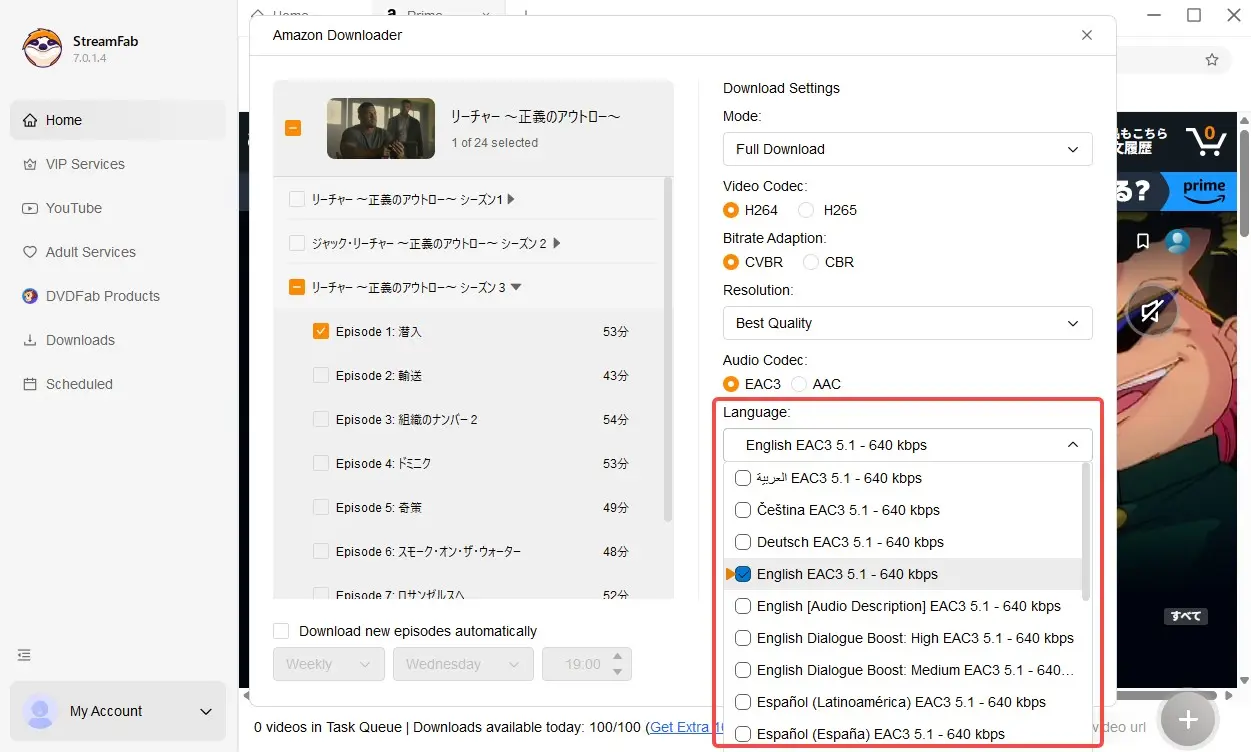This screenshot has width=1251, height=752.
Task: Check Deutsch EAC3 5.1 language option
Action: pyautogui.click(x=743, y=542)
